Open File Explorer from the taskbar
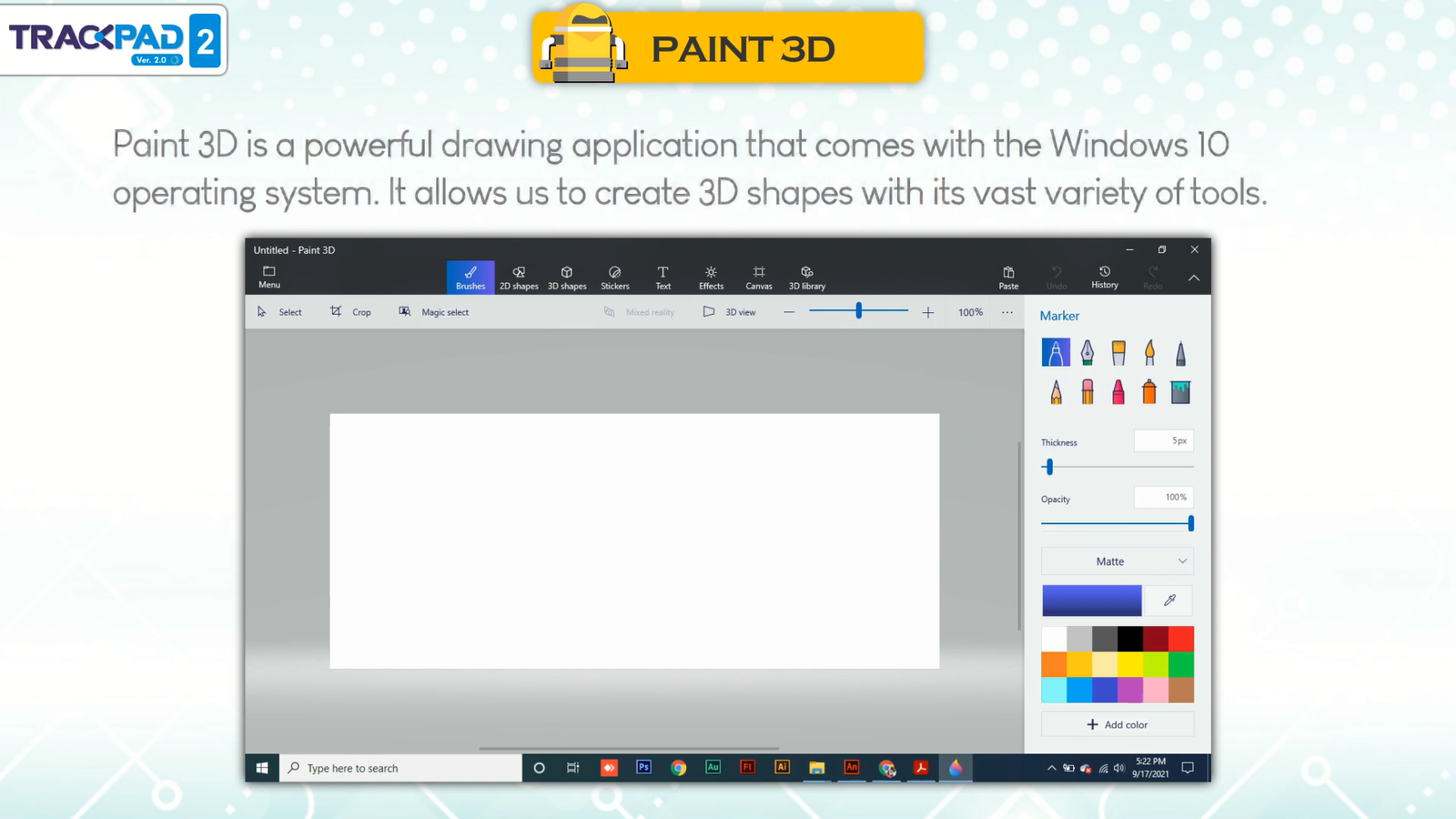This screenshot has height=819, width=1456. 816,768
